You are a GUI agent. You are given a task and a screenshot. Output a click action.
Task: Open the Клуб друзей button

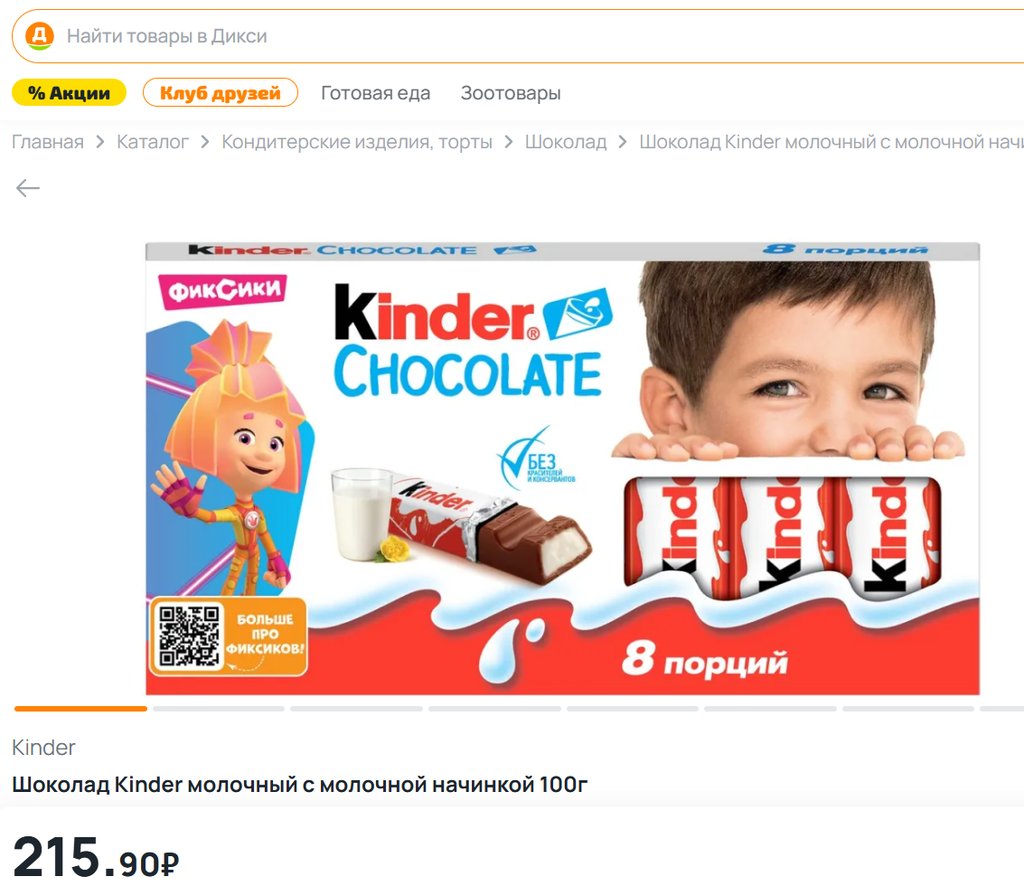[220, 93]
